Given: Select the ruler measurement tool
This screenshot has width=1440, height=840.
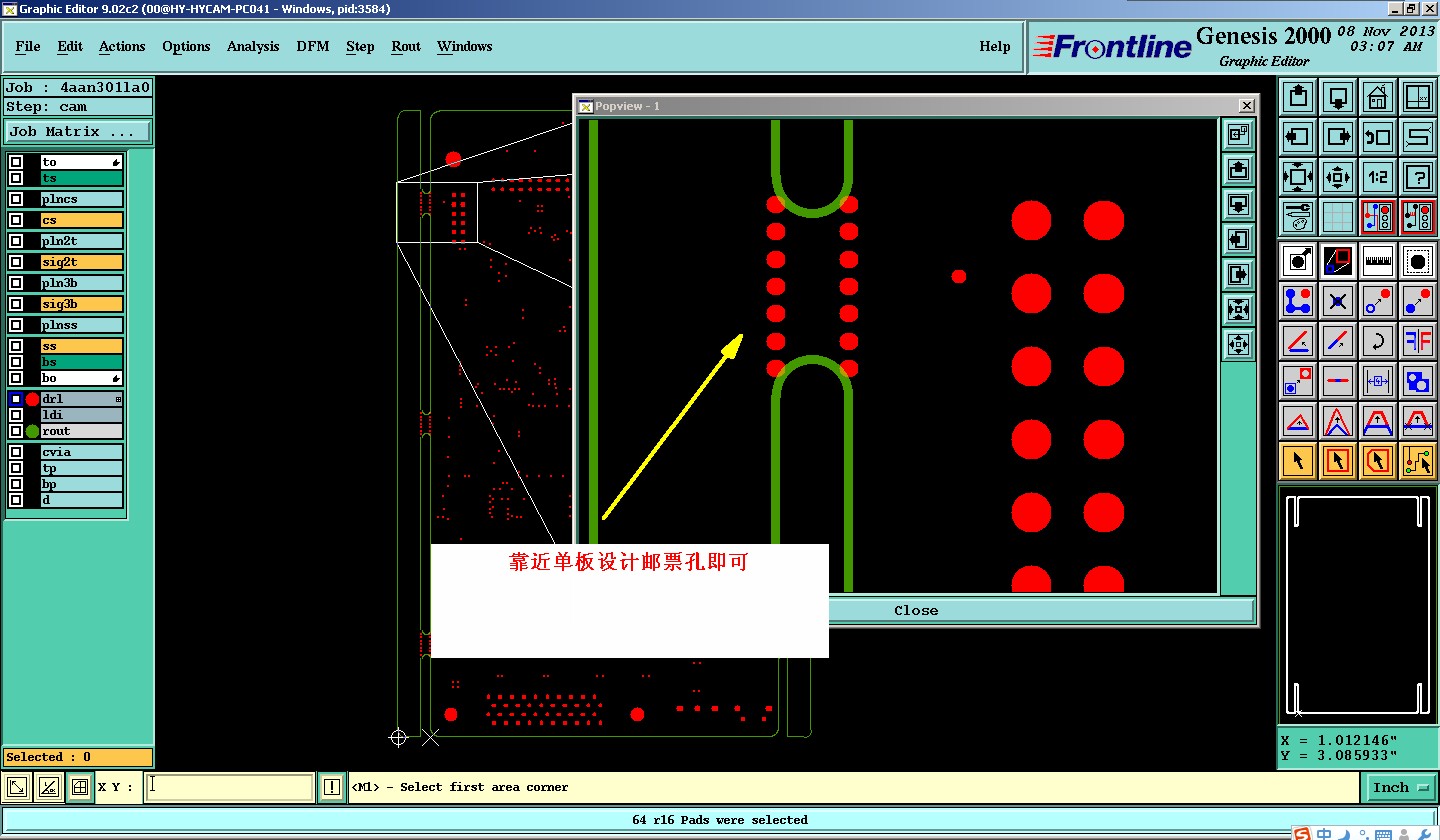Looking at the screenshot, I should [x=1378, y=261].
